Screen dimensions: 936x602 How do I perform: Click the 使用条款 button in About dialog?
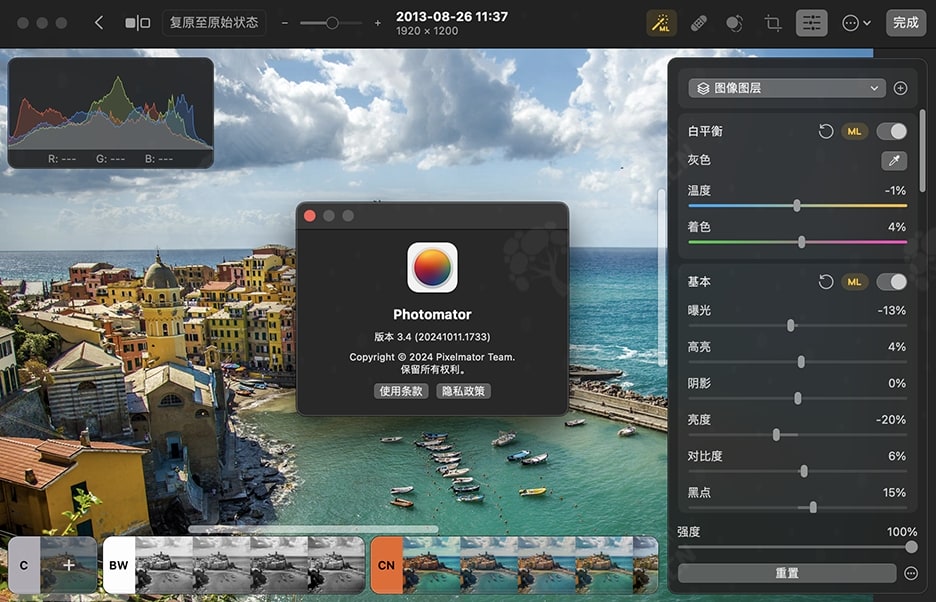[401, 391]
